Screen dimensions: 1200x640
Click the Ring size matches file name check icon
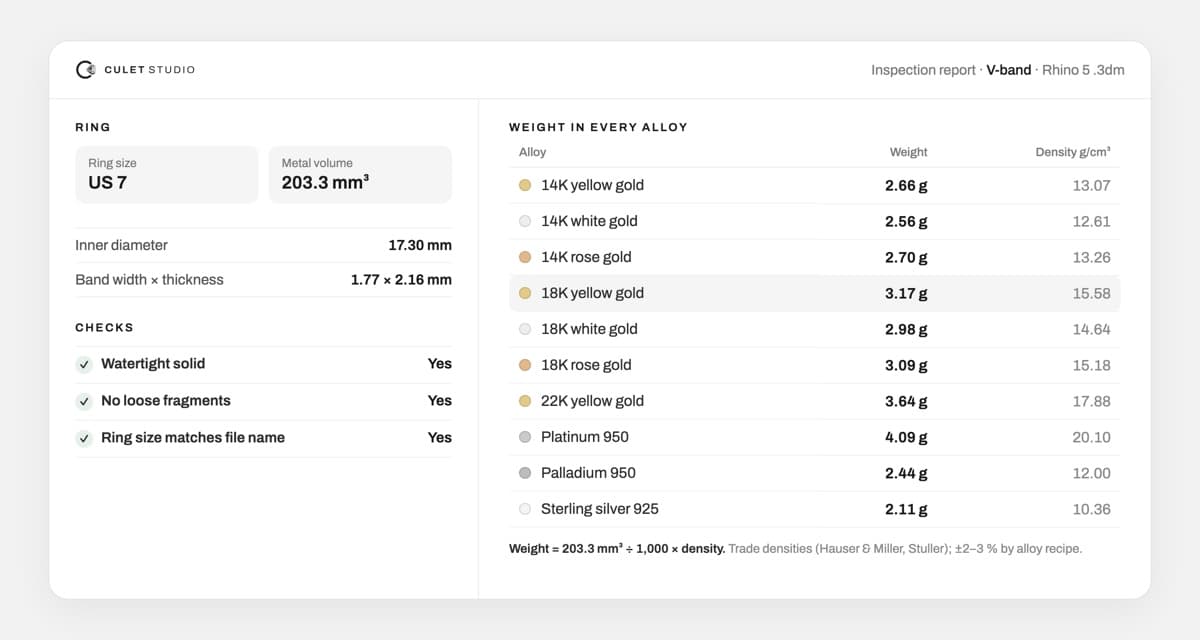coord(84,438)
